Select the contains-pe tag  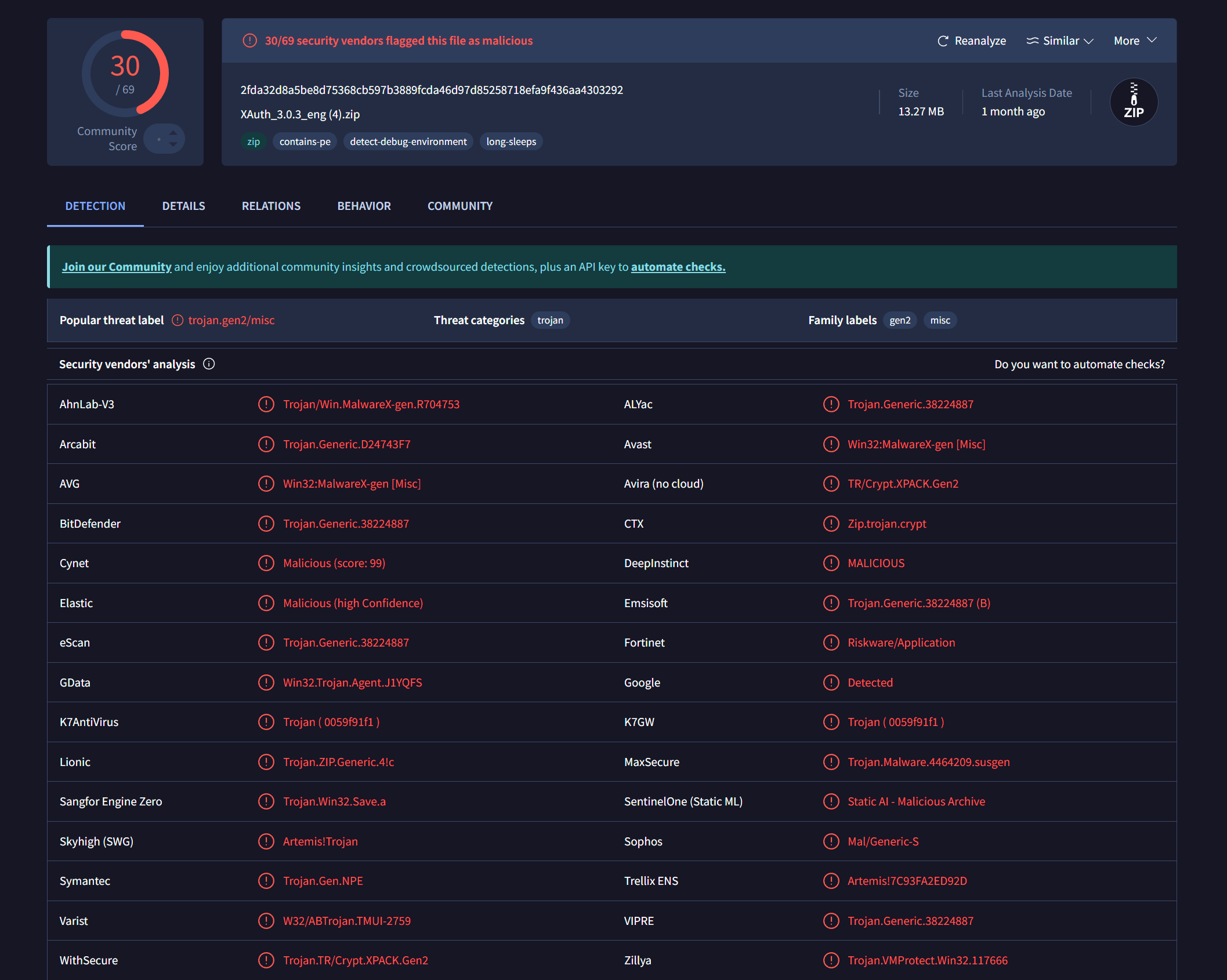pos(305,141)
